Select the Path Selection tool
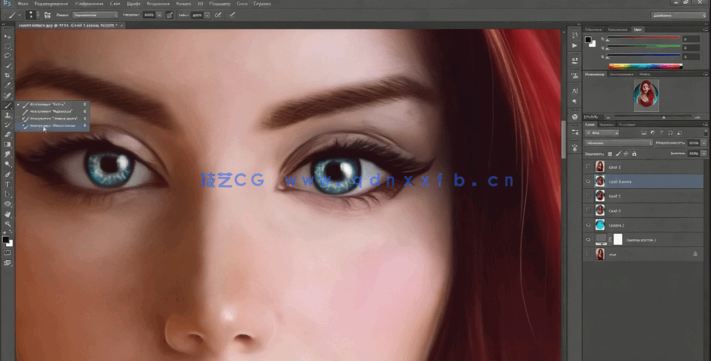The height and width of the screenshot is (361, 711). coord(7,195)
